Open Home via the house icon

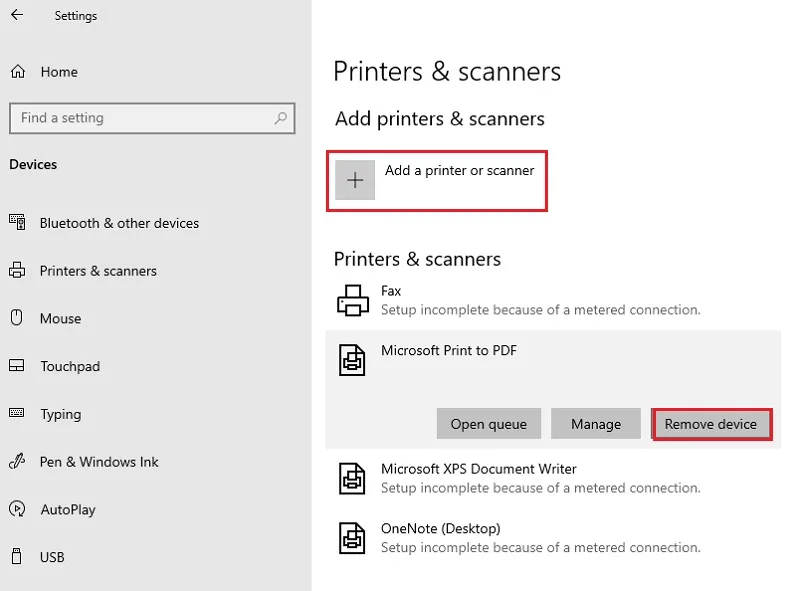tap(18, 71)
